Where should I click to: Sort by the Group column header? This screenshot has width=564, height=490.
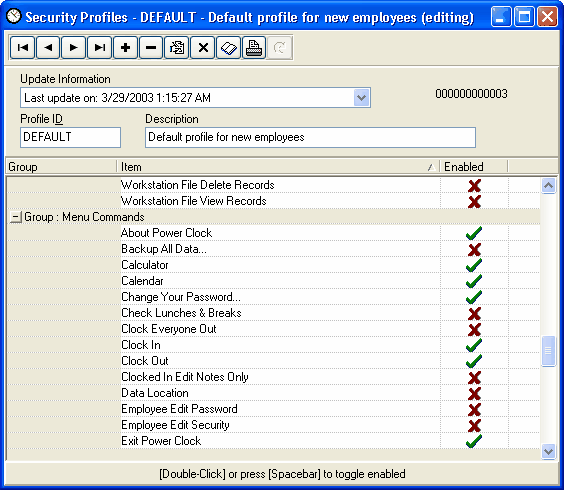[x=62, y=167]
